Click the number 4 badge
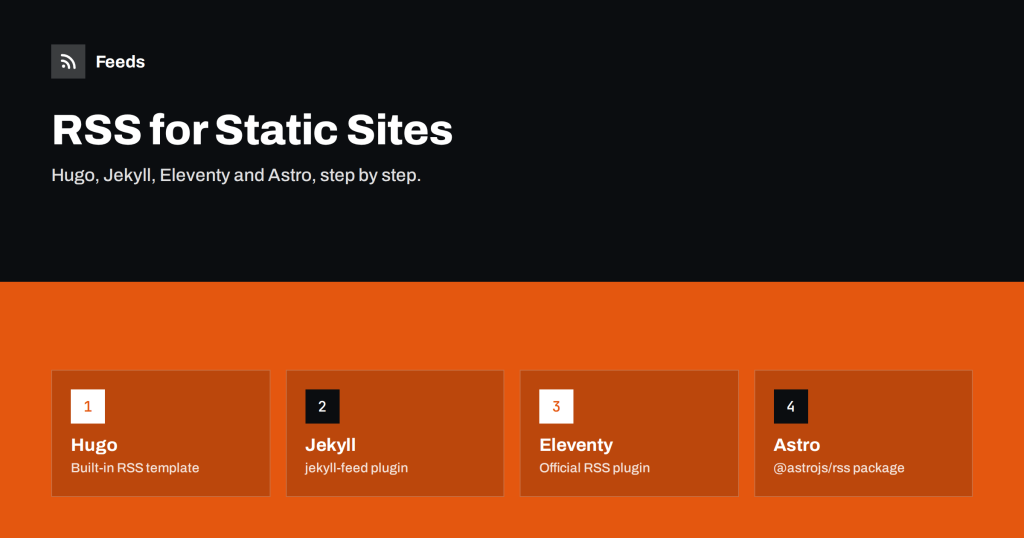Image resolution: width=1024 pixels, height=538 pixels. click(x=791, y=406)
